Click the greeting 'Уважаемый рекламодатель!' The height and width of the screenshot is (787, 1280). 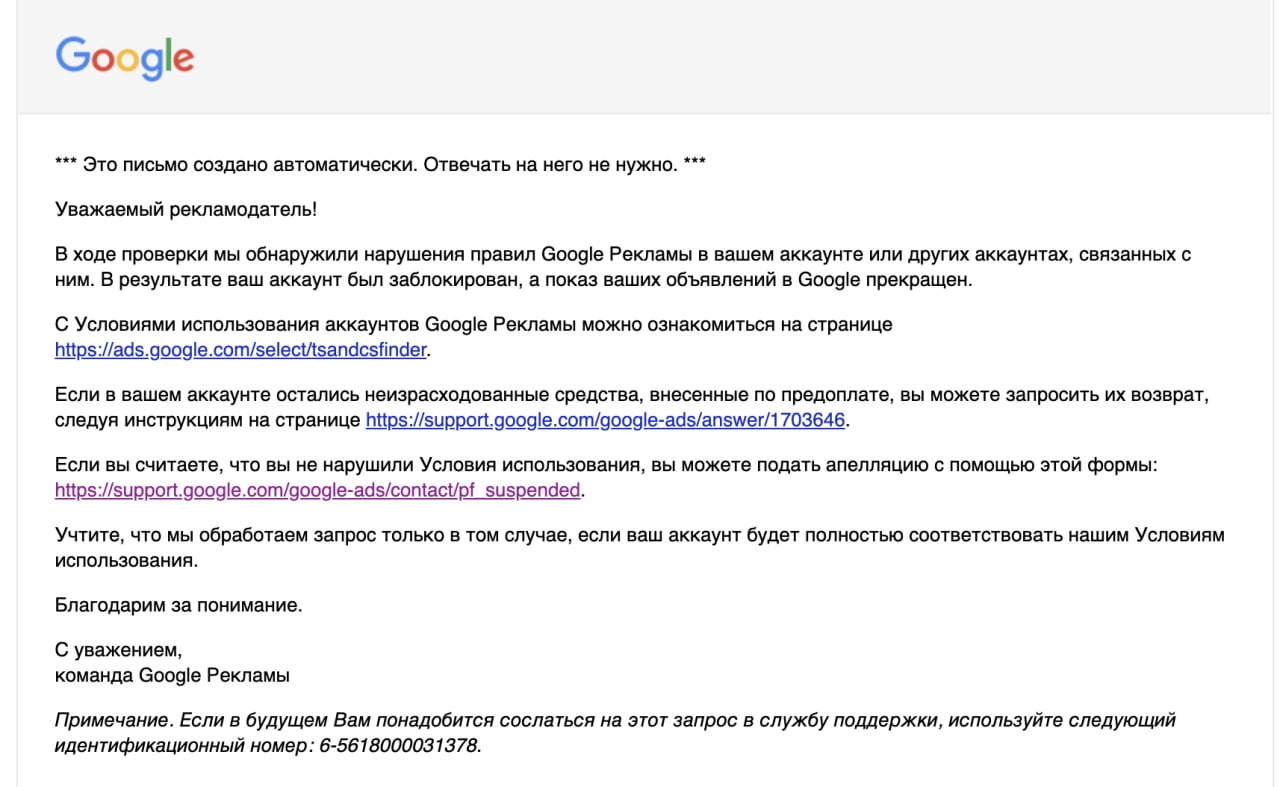tap(186, 210)
